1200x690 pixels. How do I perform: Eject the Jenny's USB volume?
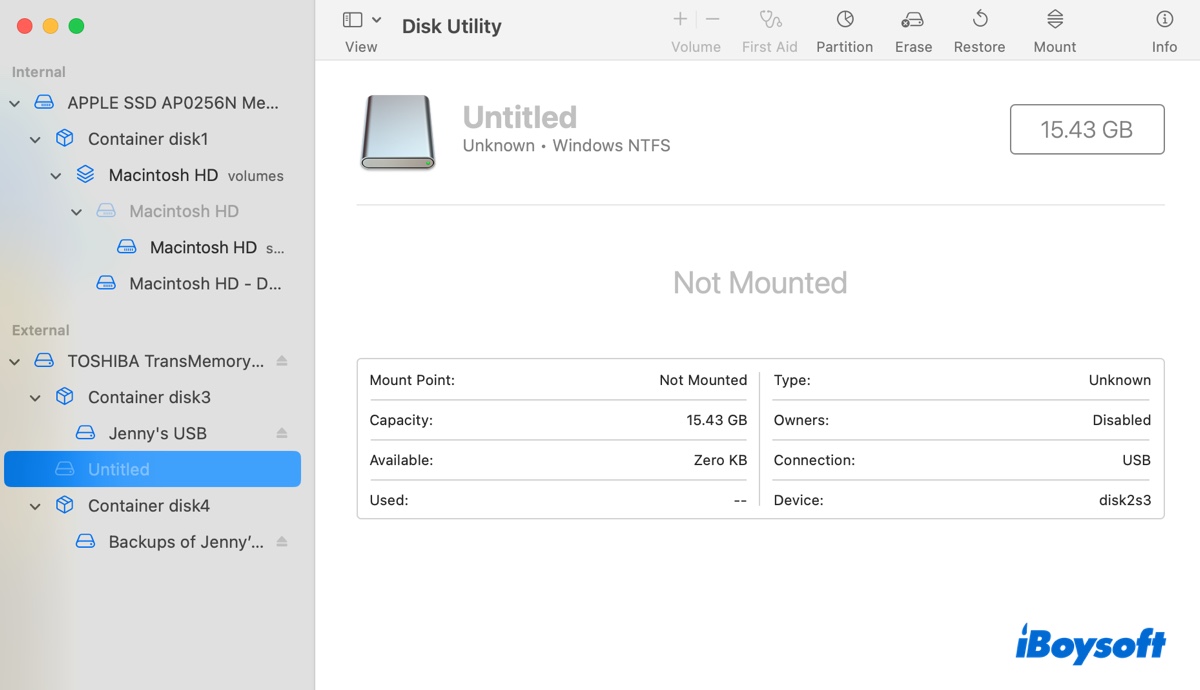pyautogui.click(x=282, y=433)
